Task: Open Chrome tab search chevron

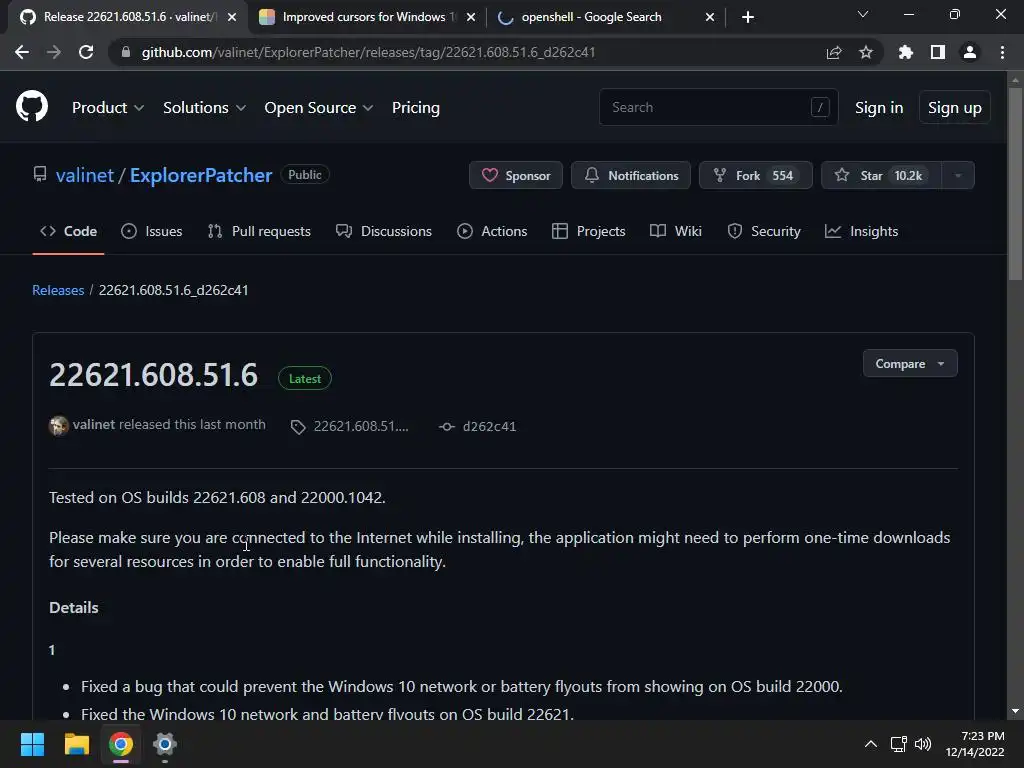Action: click(x=863, y=14)
